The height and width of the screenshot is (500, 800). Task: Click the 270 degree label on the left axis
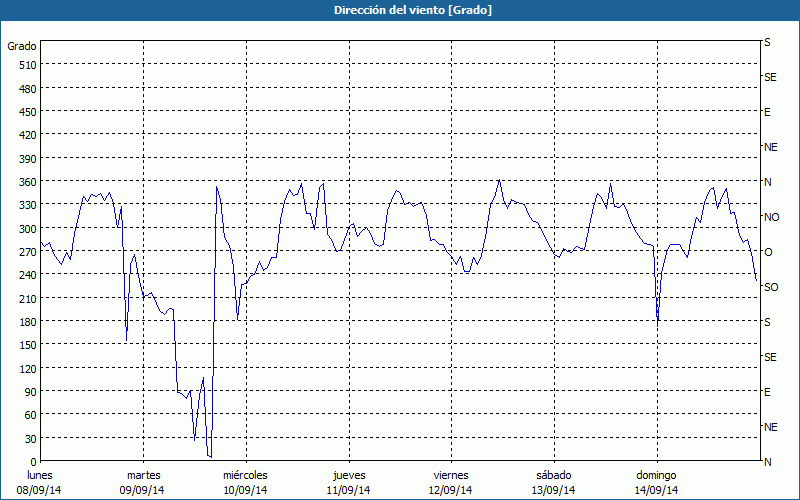pyautogui.click(x=27, y=251)
